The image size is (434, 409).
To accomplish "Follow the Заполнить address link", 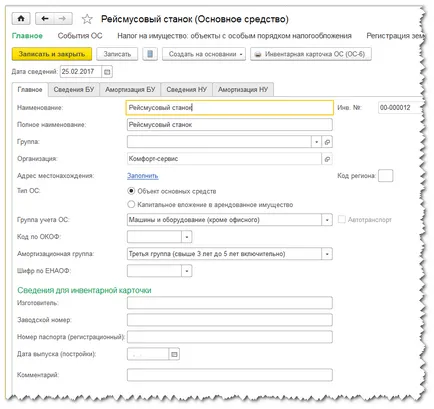I will (x=143, y=176).
